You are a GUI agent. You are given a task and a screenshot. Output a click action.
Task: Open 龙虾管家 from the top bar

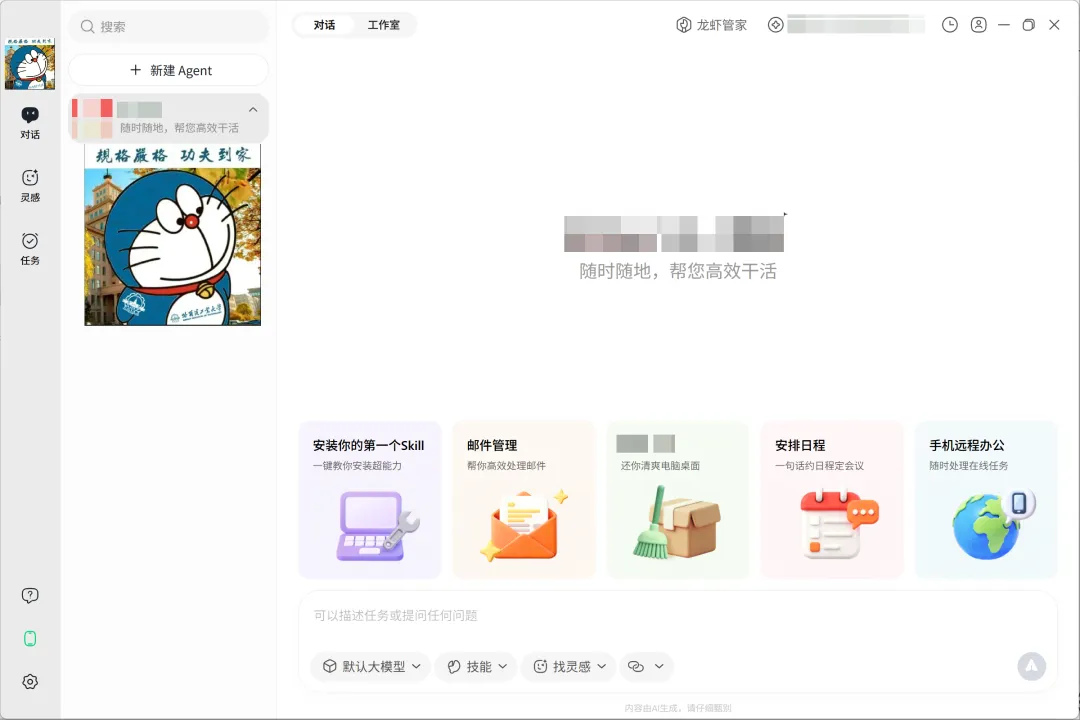(x=712, y=25)
